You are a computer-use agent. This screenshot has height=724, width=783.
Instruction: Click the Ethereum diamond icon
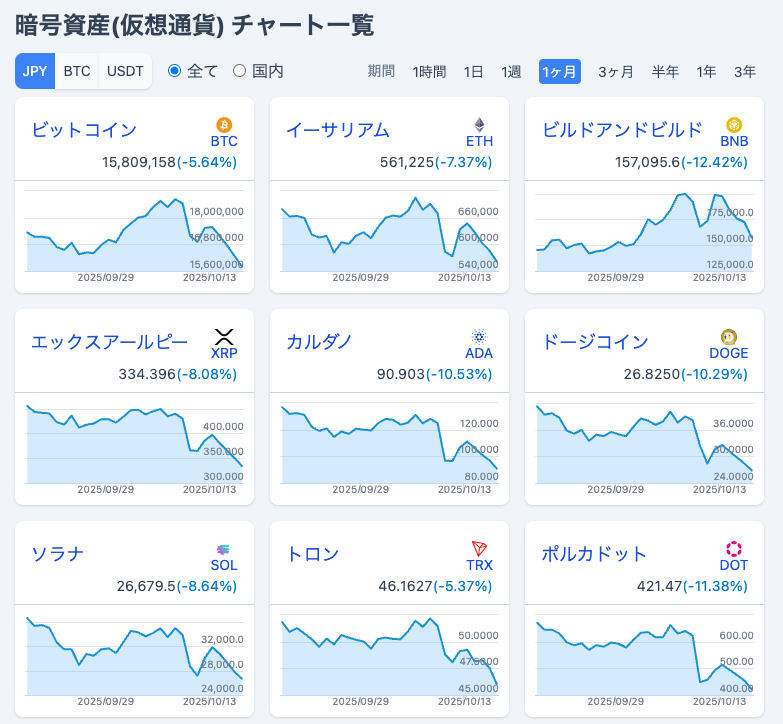coord(479,125)
